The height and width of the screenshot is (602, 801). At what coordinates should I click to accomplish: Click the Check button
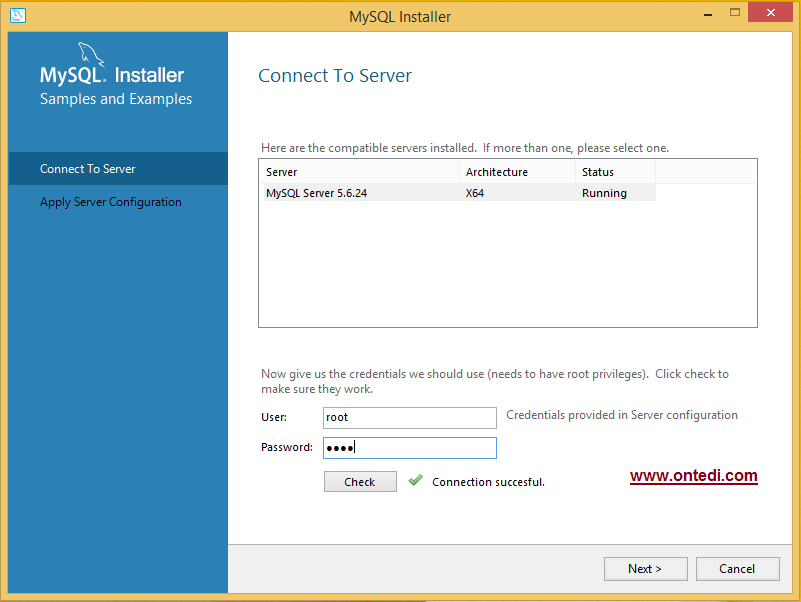[x=360, y=481]
